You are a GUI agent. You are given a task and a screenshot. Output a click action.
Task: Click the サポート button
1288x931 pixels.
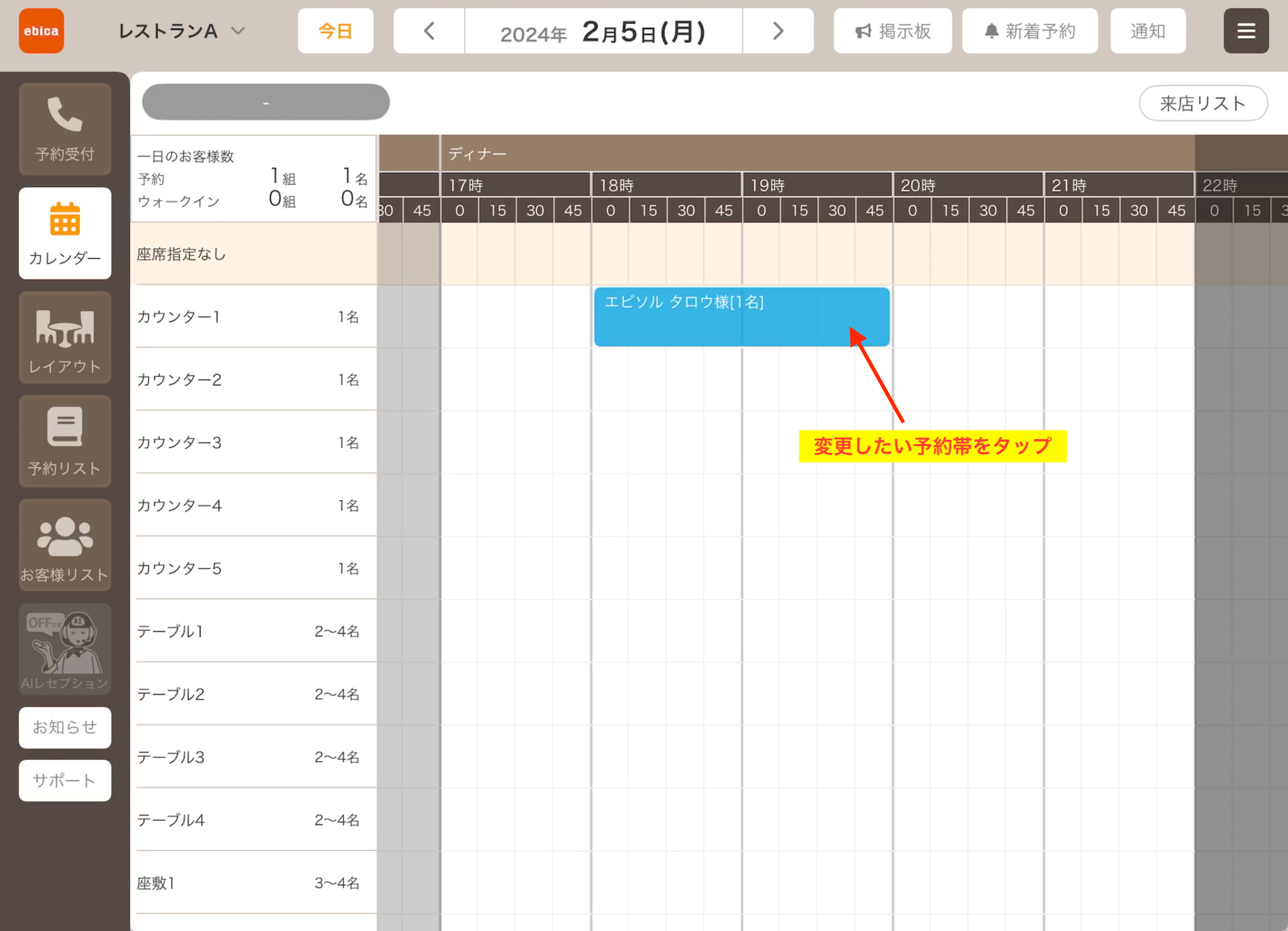[65, 780]
